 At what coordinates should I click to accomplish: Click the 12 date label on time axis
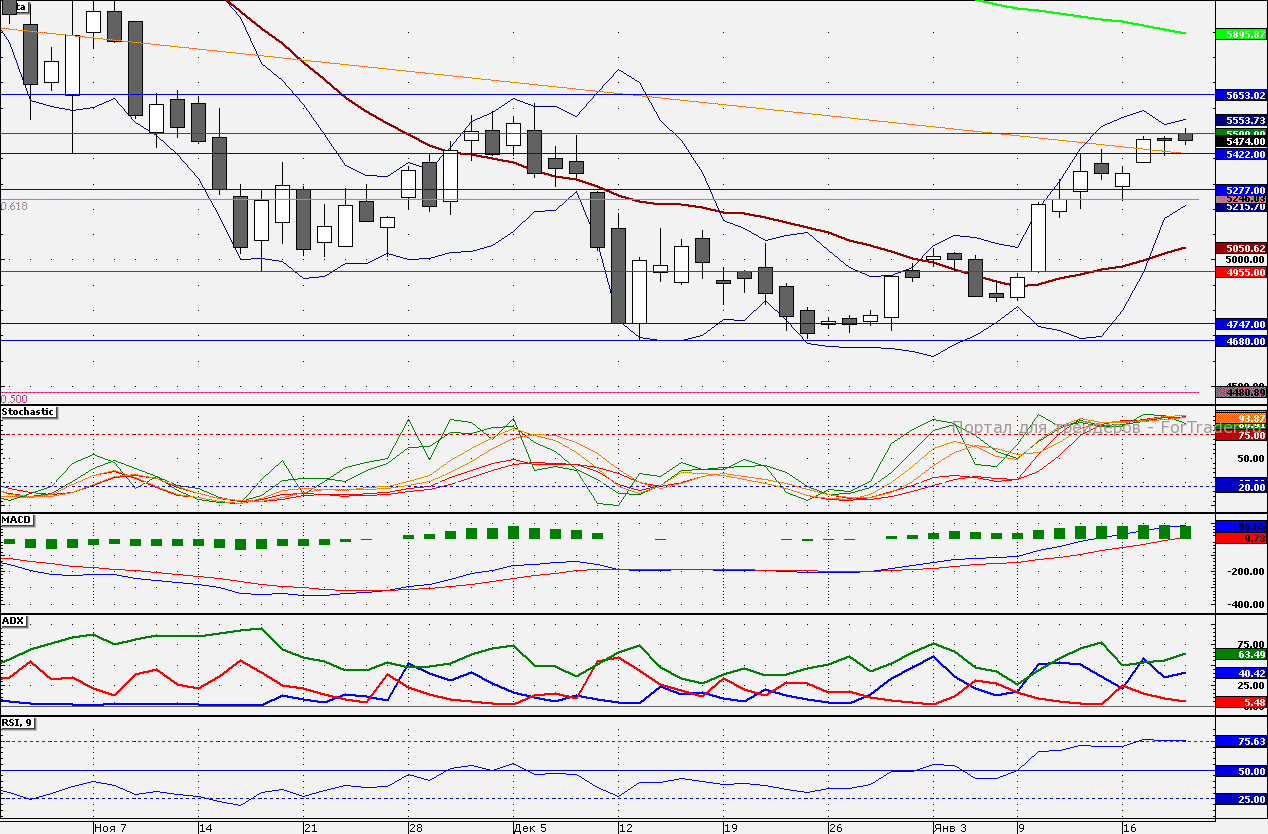(x=626, y=828)
